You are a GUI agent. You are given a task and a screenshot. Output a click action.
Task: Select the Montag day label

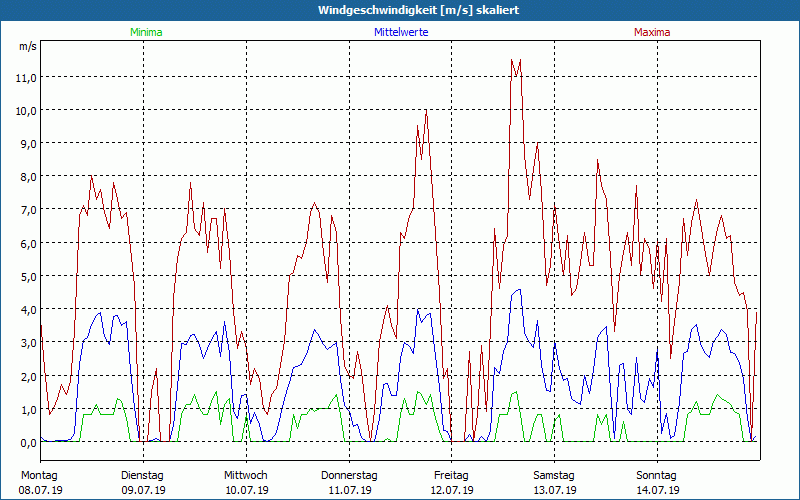pos(40,475)
